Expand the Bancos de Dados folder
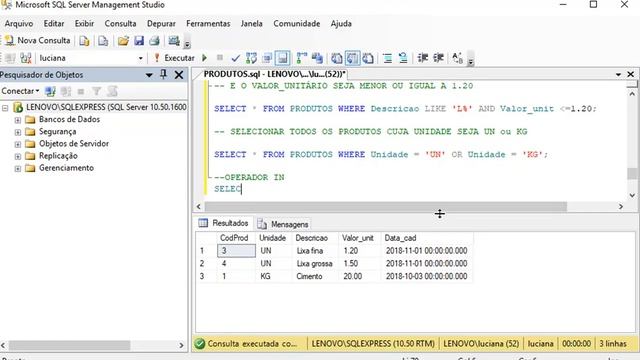This screenshot has height=360, width=640. (x=18, y=120)
